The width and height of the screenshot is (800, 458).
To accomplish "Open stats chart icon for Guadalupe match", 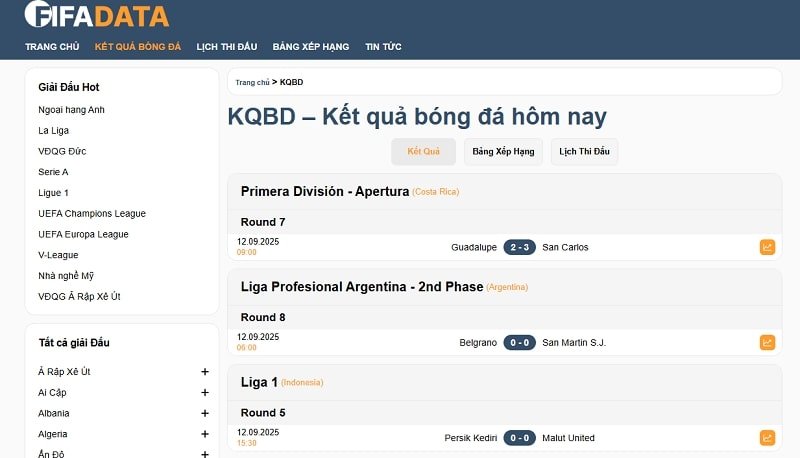I will coord(767,247).
